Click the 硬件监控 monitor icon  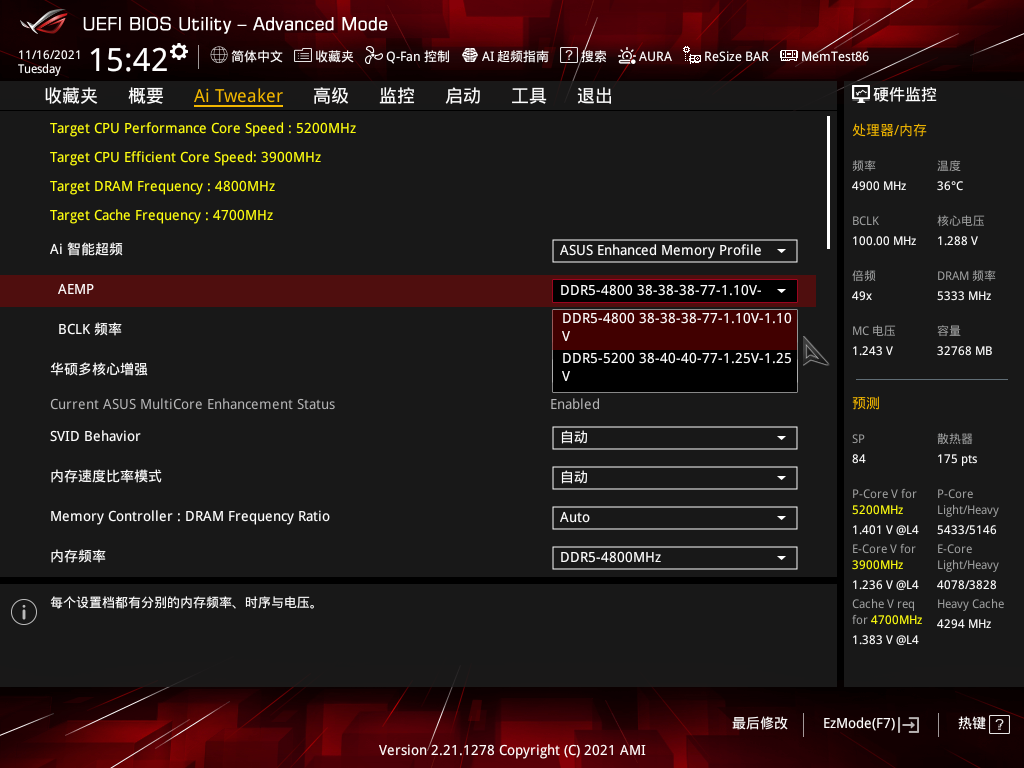[861, 95]
